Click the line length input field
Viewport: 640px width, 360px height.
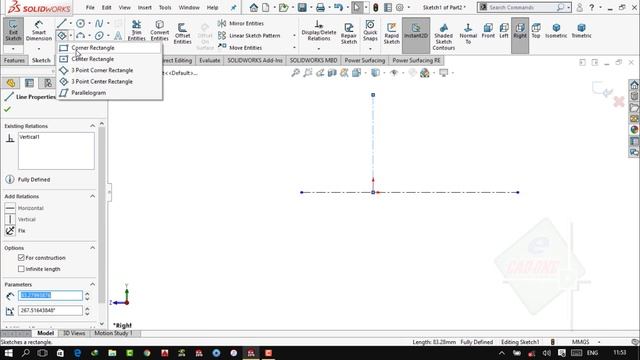[50, 295]
